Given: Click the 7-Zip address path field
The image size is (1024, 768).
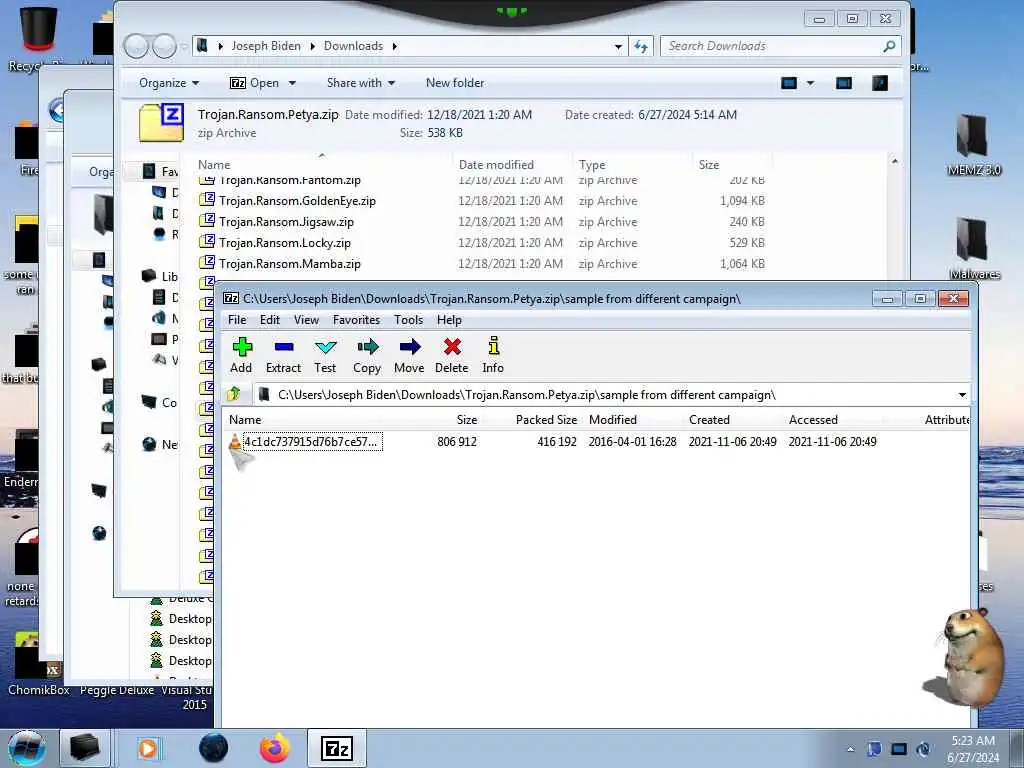Looking at the screenshot, I should tap(604, 395).
